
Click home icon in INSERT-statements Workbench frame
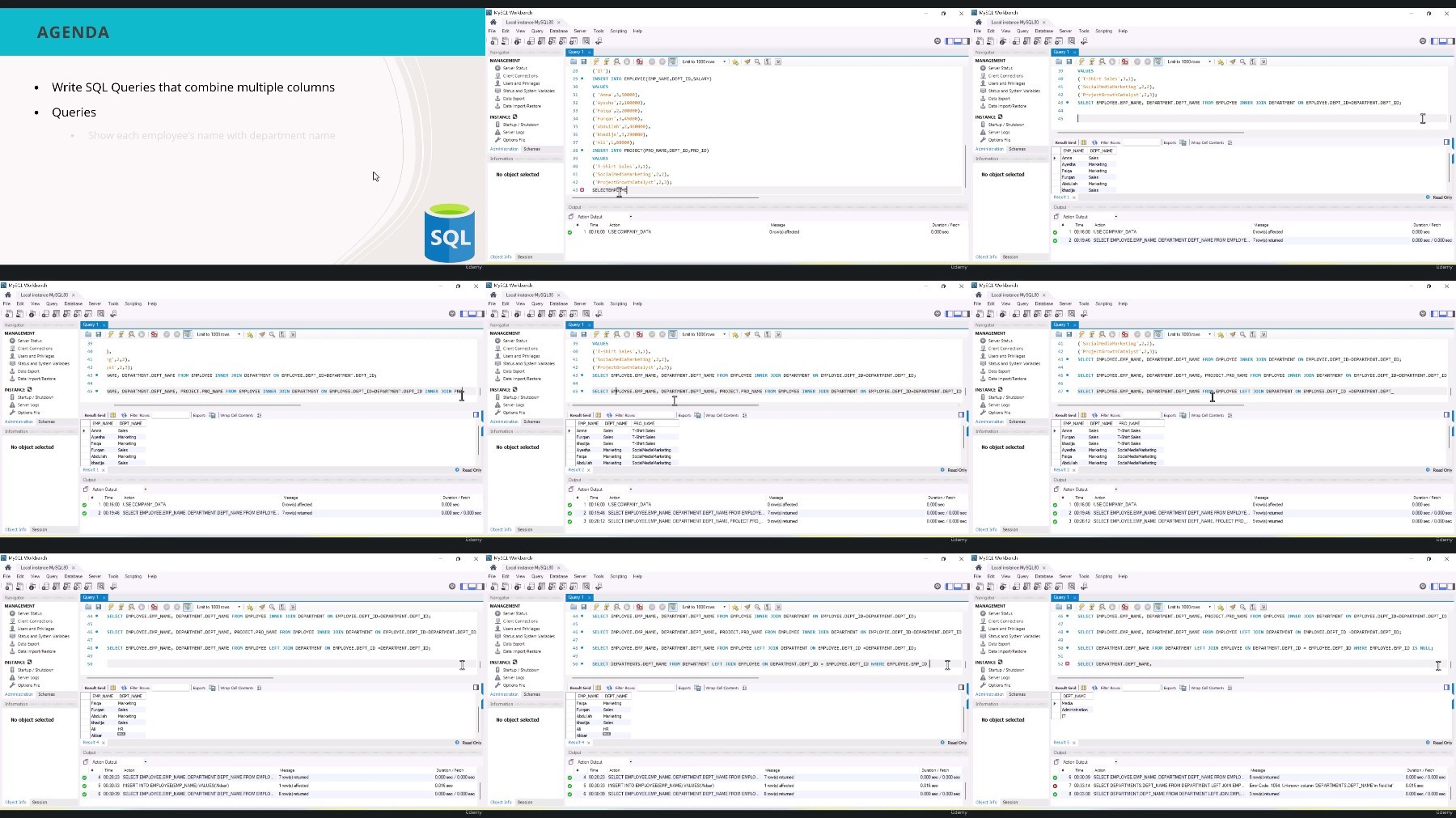[x=493, y=22]
